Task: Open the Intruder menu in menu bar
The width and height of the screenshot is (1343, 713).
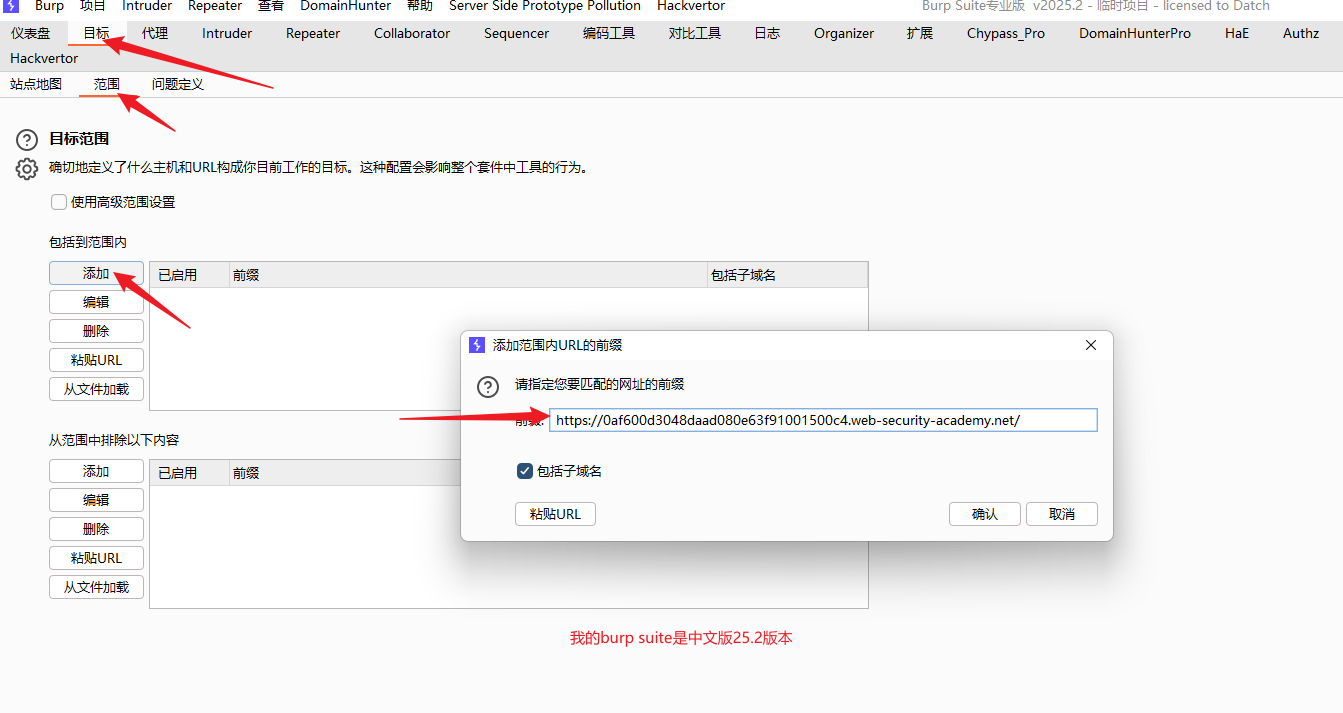Action: pyautogui.click(x=147, y=6)
